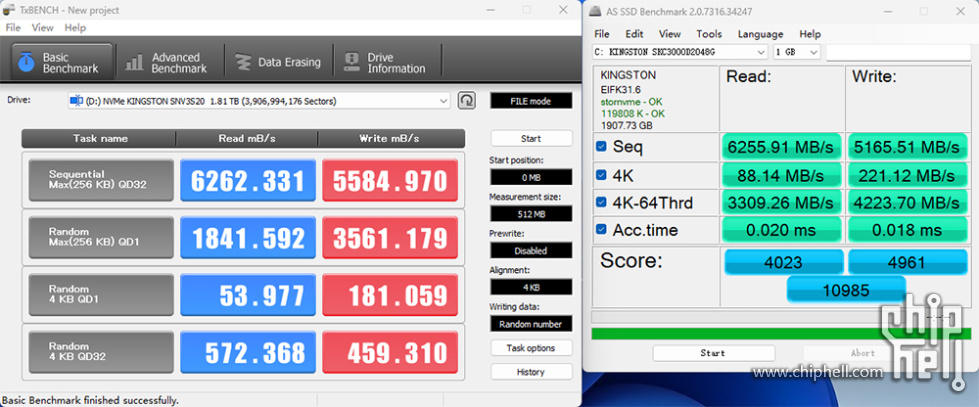The image size is (979, 407).
Task: Click the Abort button in AS SSD
Action: [x=863, y=353]
